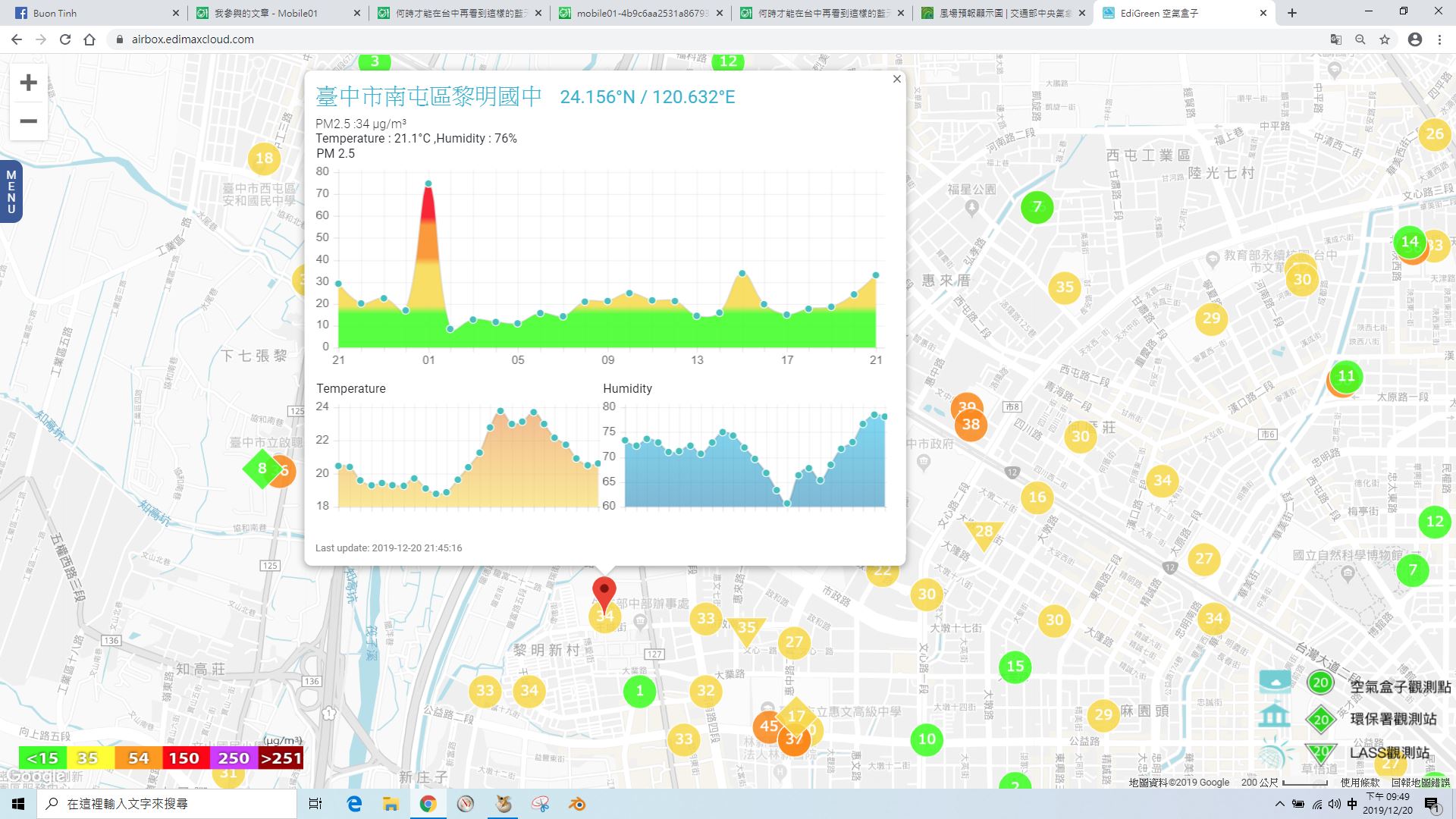Click address bar airbox.edimaxcloud.com

(193, 39)
